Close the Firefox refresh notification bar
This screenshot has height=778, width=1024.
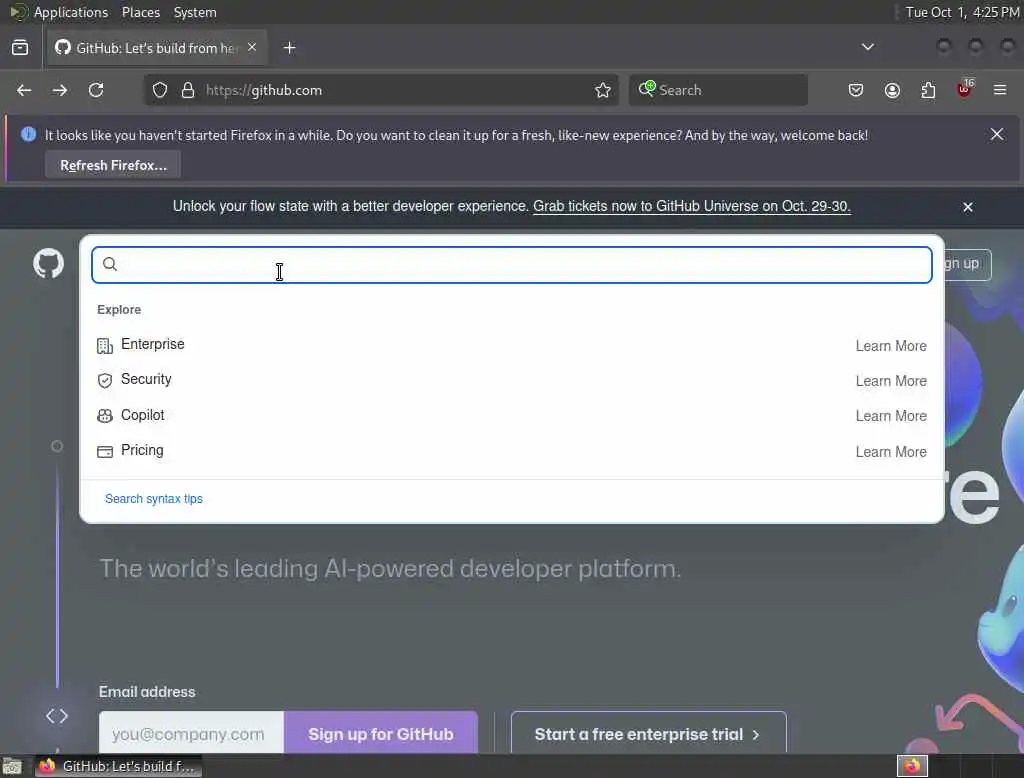997,134
